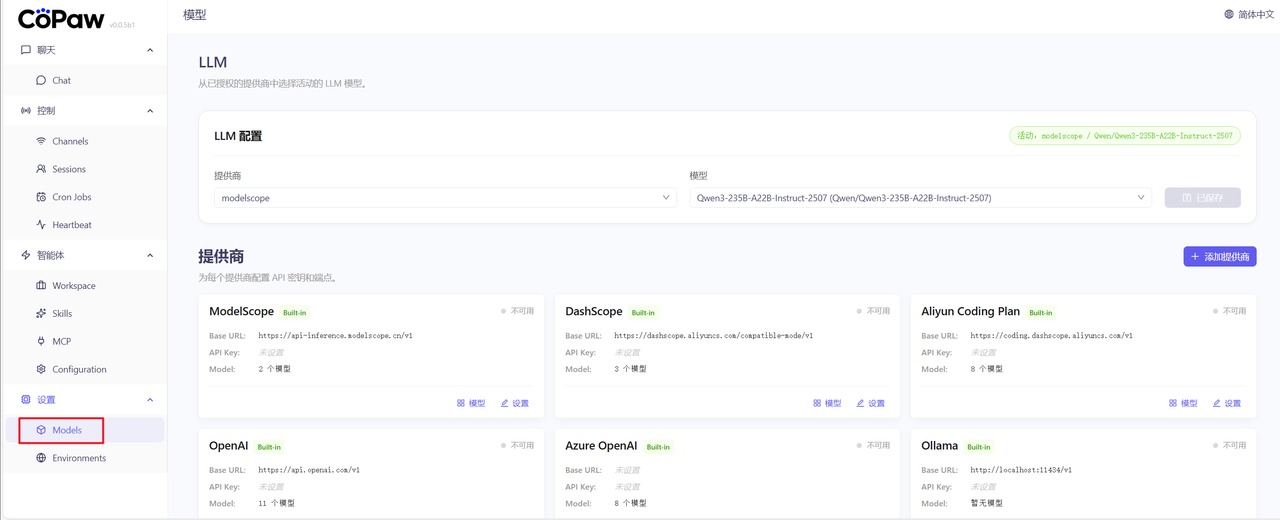The height and width of the screenshot is (520, 1280).
Task: Click the gear icon beside 设置 group
Action: [26, 399]
